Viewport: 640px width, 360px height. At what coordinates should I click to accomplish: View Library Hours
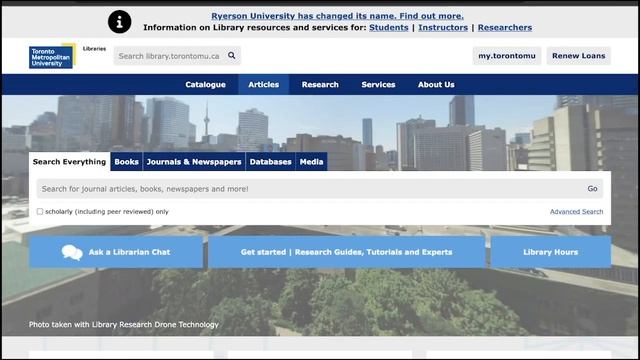[551, 252]
